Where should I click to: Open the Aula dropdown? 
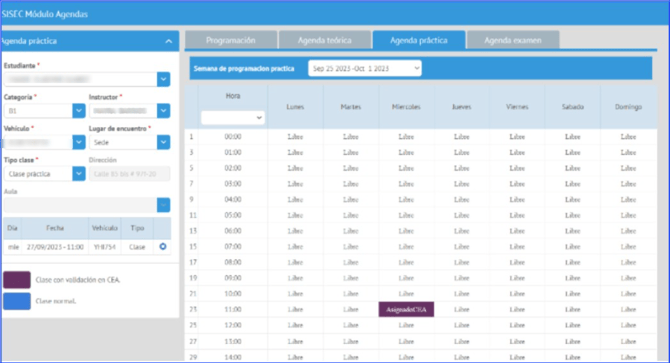163,205
